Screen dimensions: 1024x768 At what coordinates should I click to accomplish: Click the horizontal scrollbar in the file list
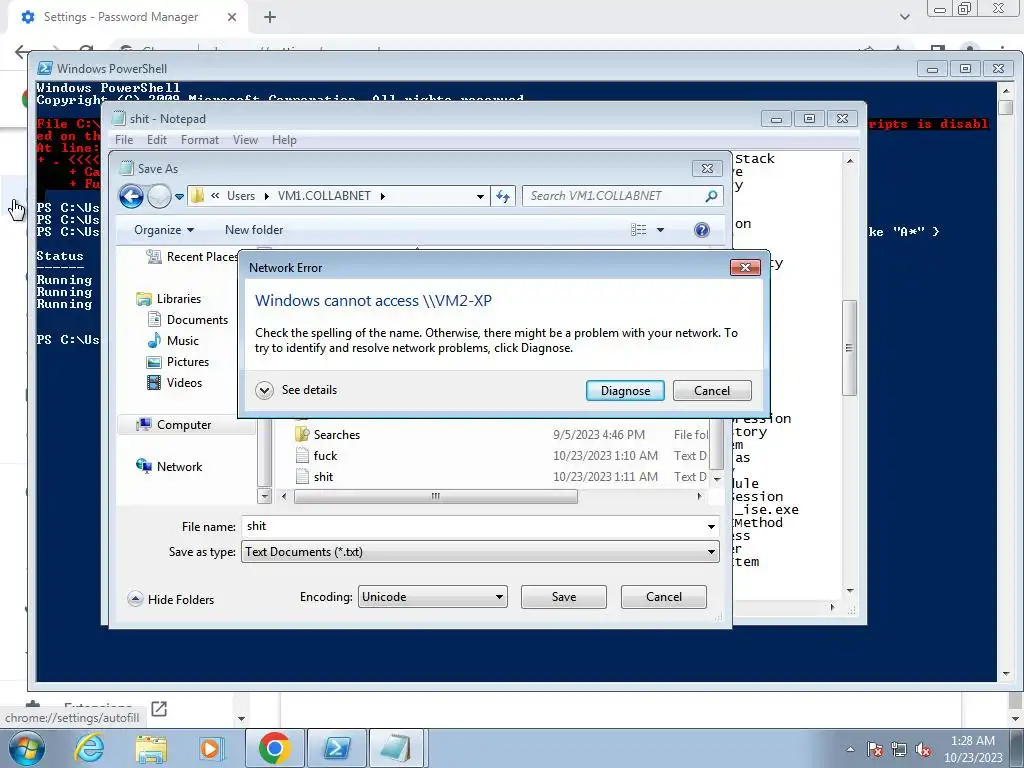[436, 496]
